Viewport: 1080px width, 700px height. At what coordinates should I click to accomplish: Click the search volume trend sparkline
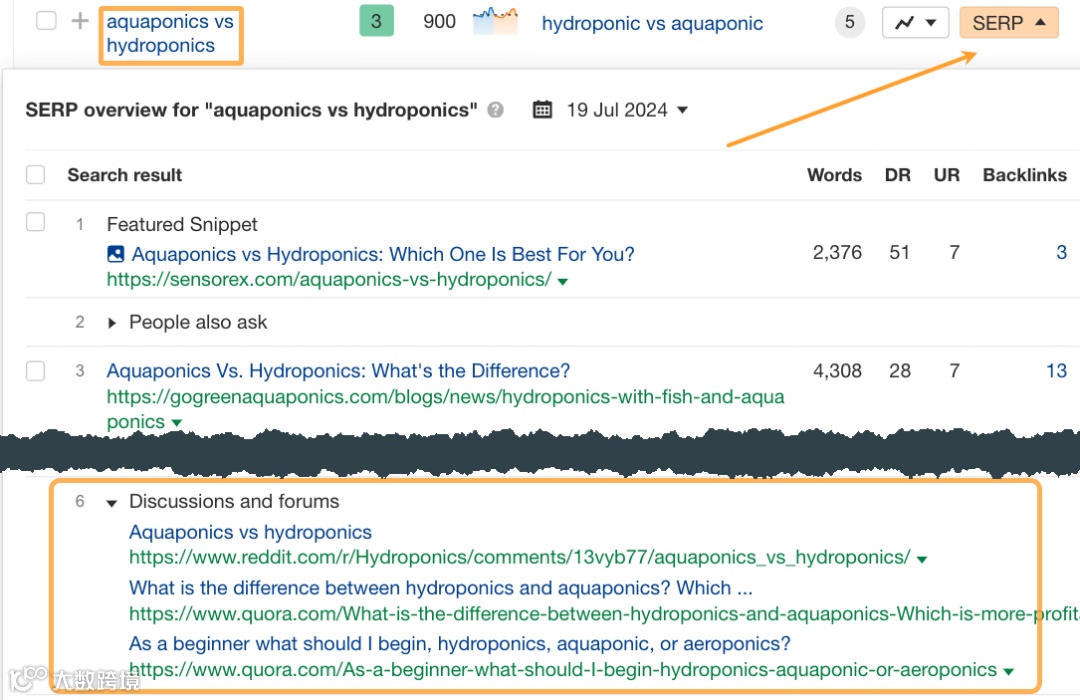pyautogui.click(x=494, y=20)
